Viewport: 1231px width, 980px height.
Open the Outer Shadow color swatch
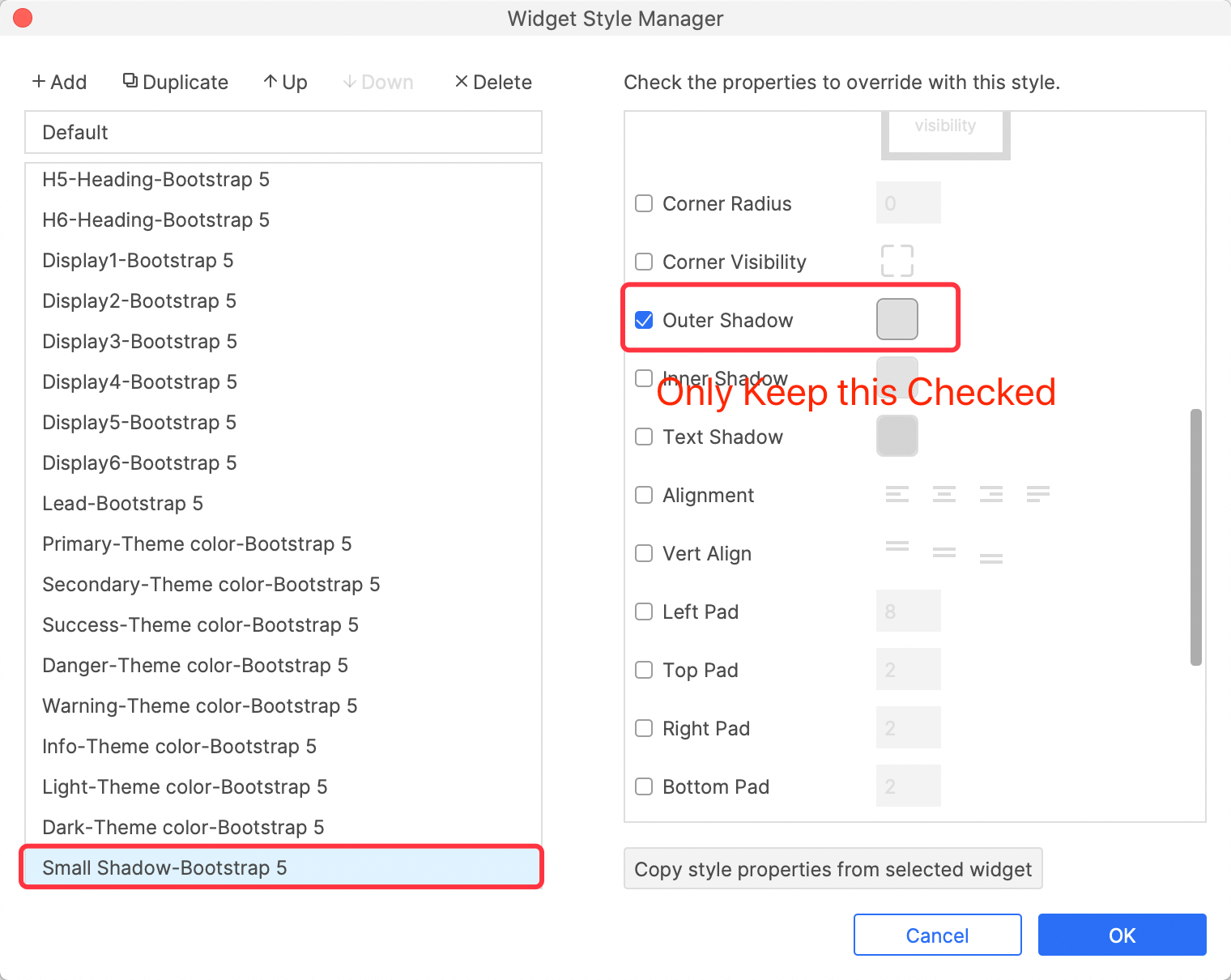(x=897, y=319)
